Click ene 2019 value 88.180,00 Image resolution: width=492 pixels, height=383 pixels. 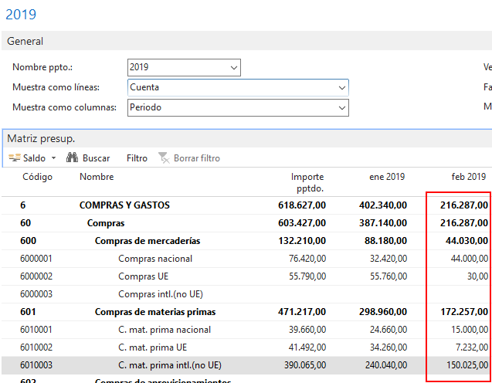[386, 241]
